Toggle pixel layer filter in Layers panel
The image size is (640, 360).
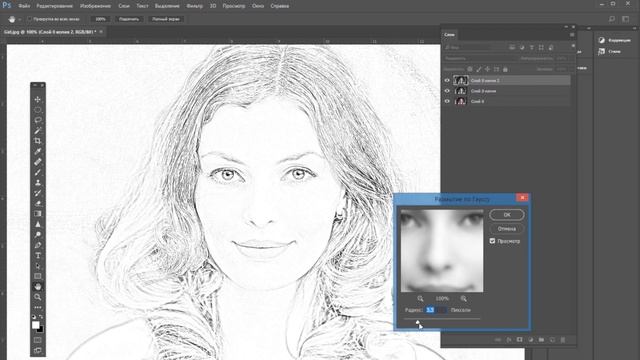pos(512,47)
